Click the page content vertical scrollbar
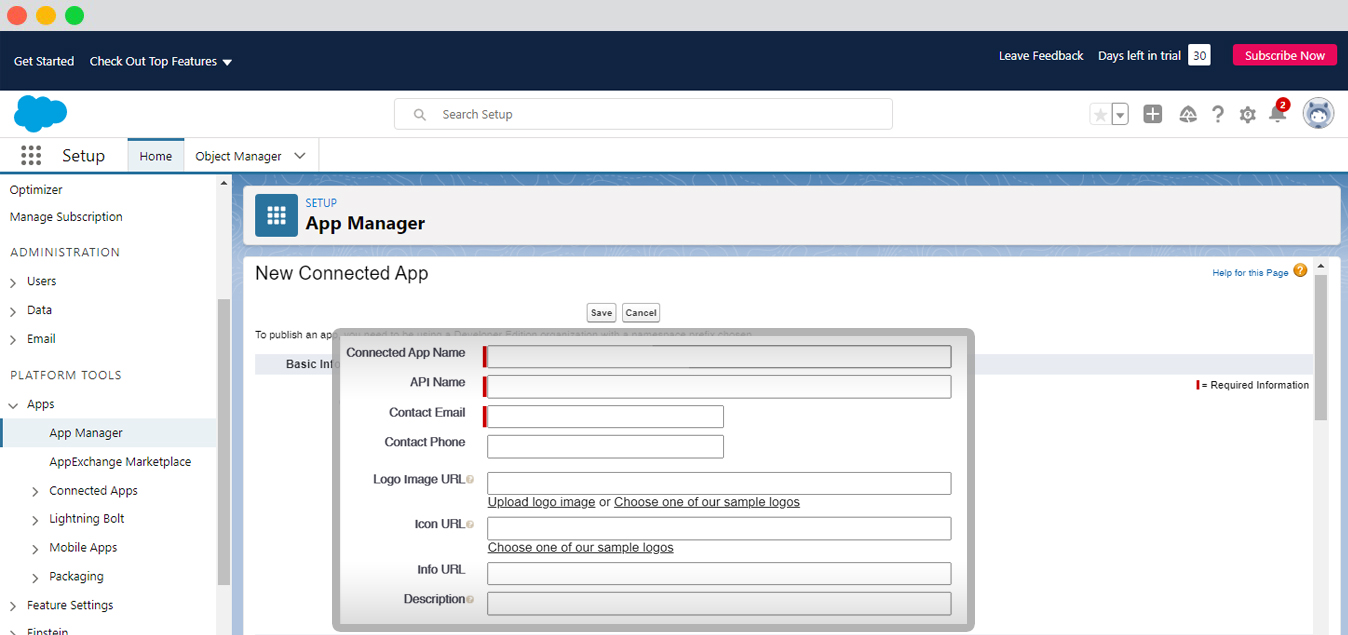 pos(1320,347)
